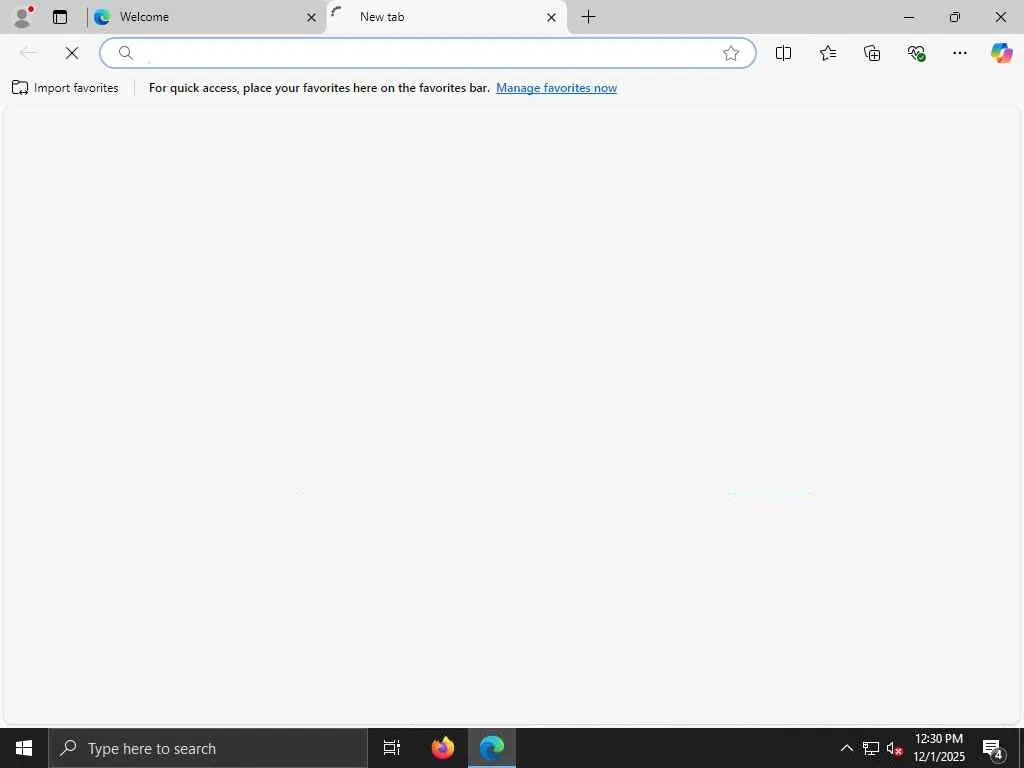This screenshot has height=768, width=1024.
Task: Open Manage favorites now link
Action: (556, 88)
